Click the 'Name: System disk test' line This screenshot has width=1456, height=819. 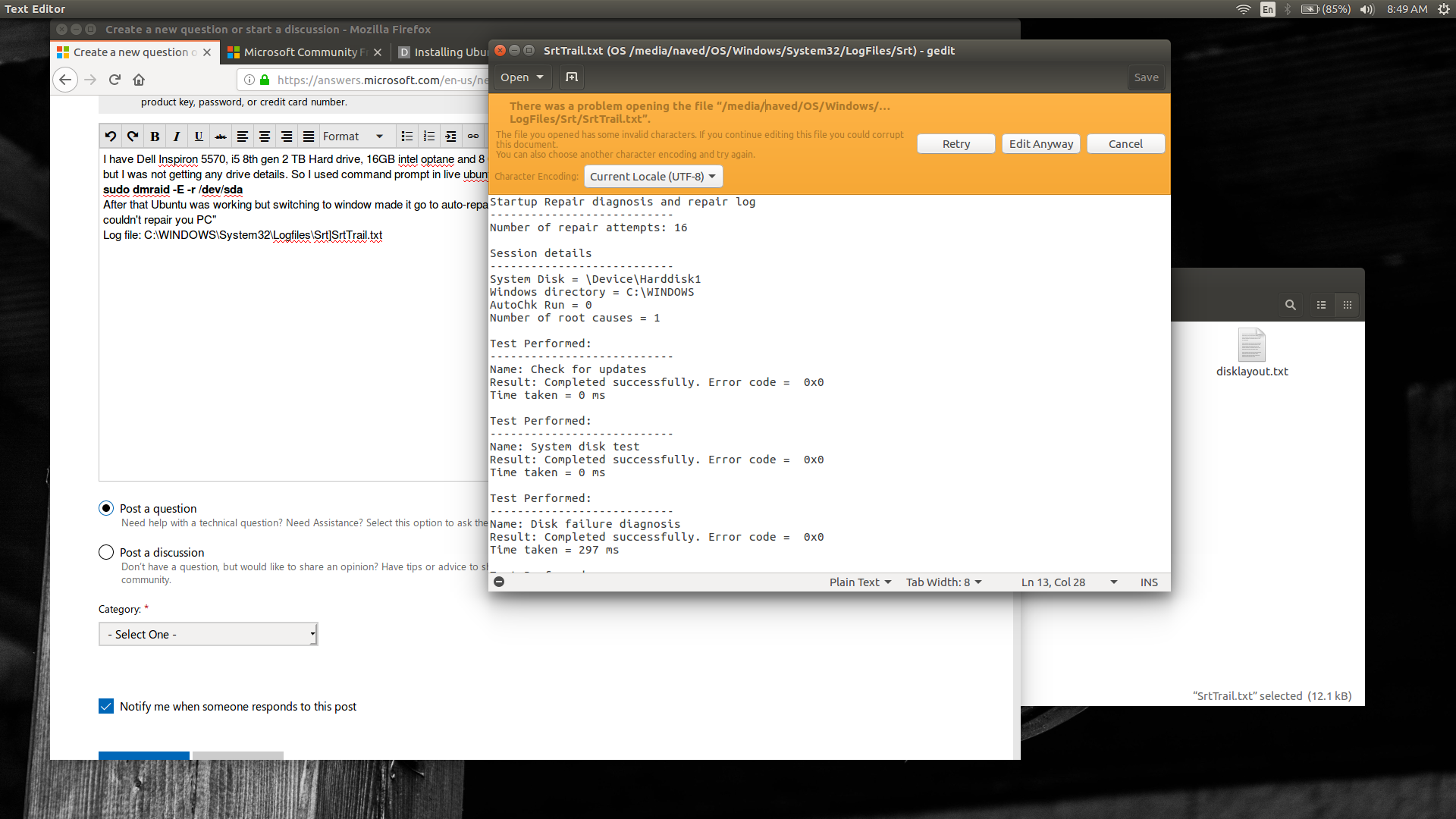564,447
